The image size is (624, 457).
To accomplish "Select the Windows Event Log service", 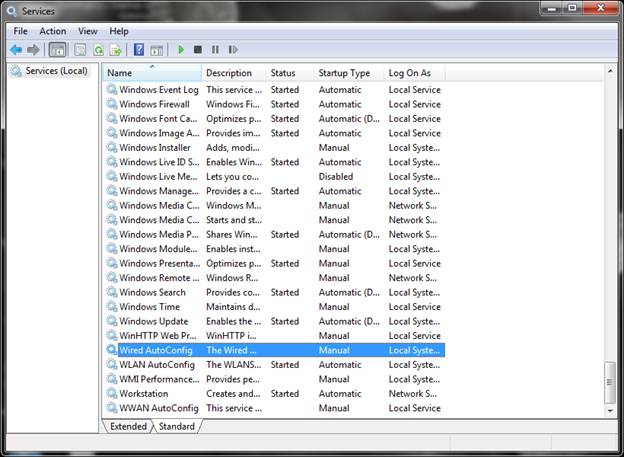I will click(275, 90).
